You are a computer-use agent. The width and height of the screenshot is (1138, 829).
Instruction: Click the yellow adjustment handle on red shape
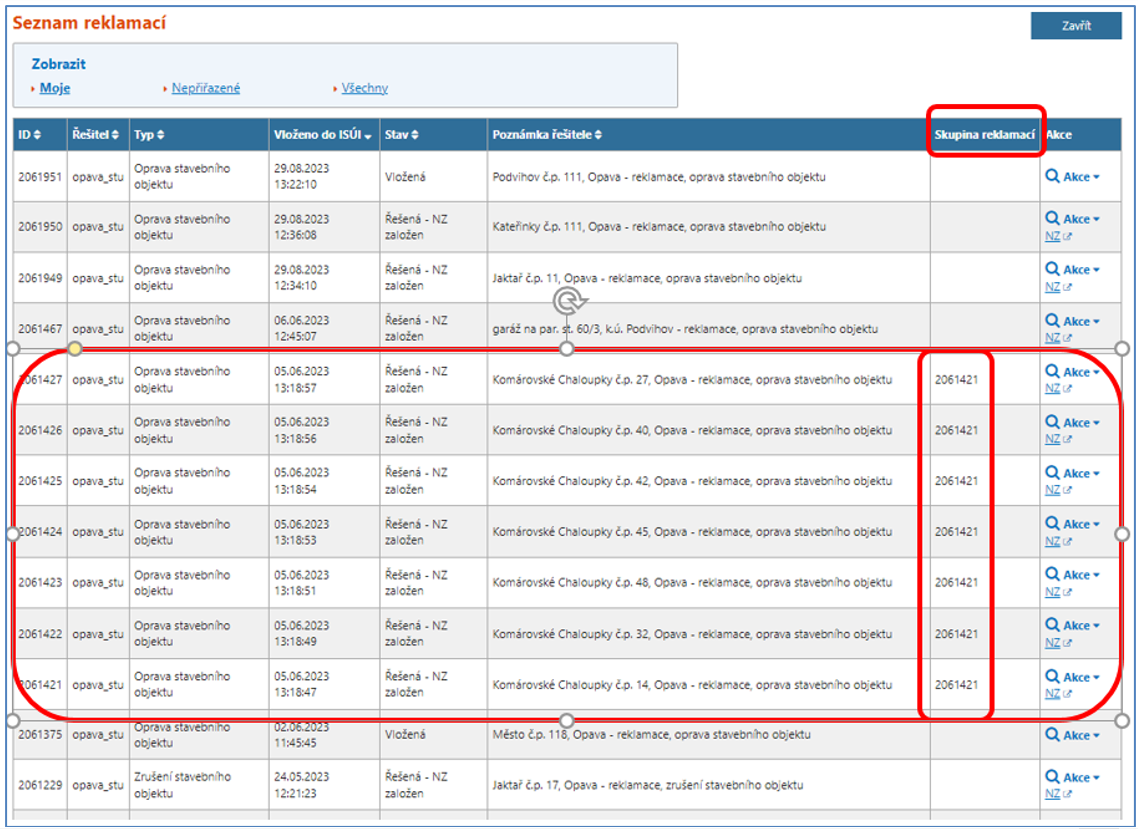click(x=75, y=349)
